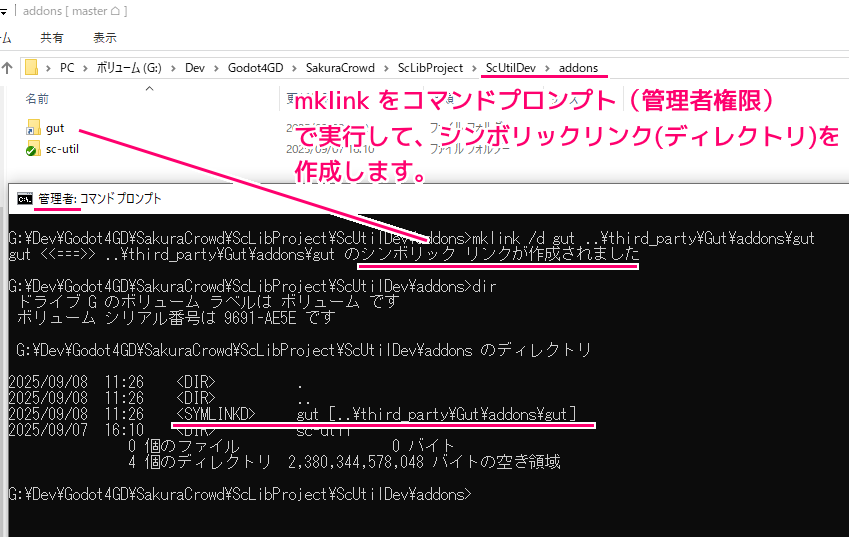This screenshot has height=537, width=849.
Task: Expand the chevron after ScUtilDev
Action: [547, 68]
